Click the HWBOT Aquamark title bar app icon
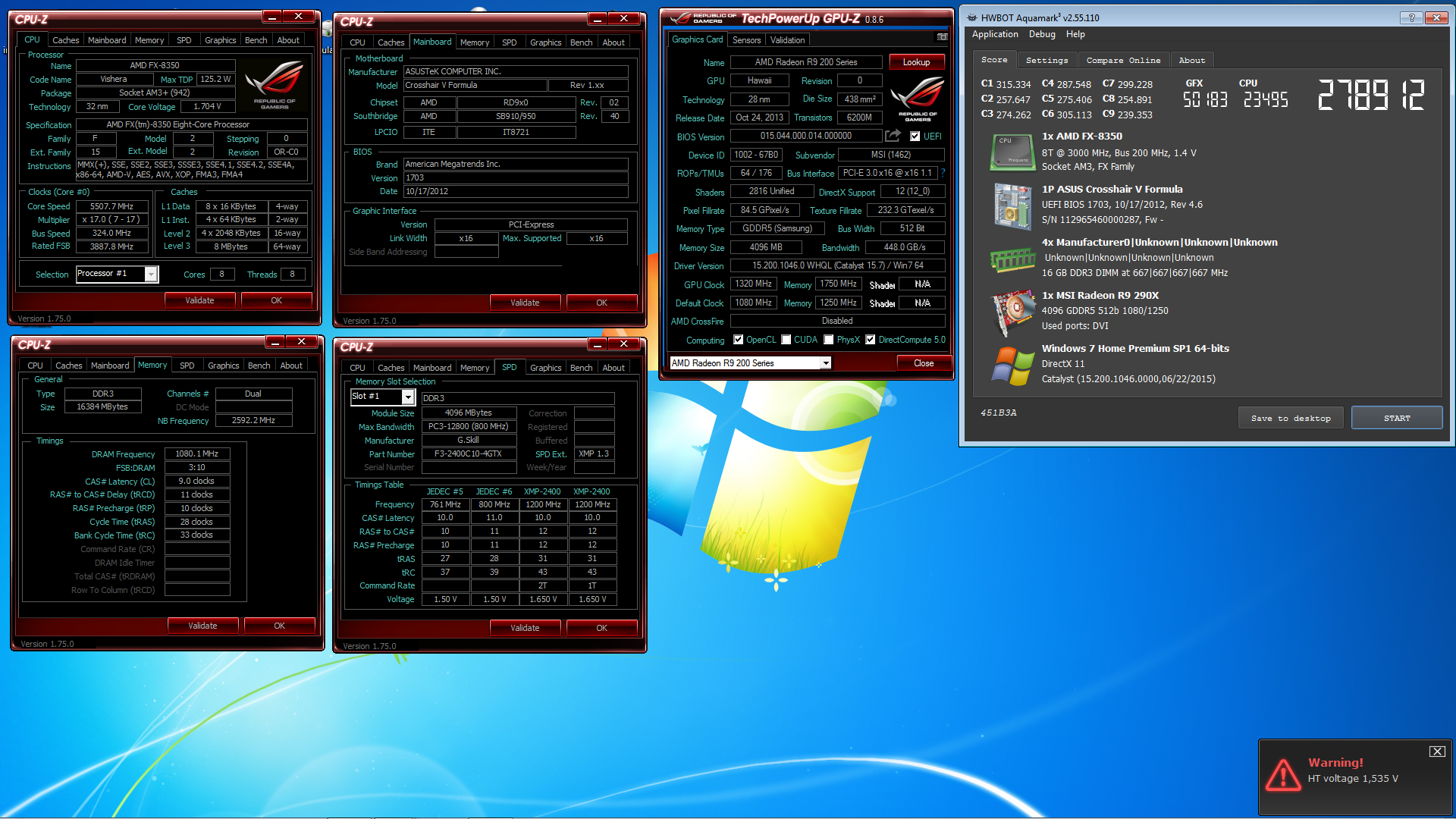The width and height of the screenshot is (1456, 819). coord(972,17)
